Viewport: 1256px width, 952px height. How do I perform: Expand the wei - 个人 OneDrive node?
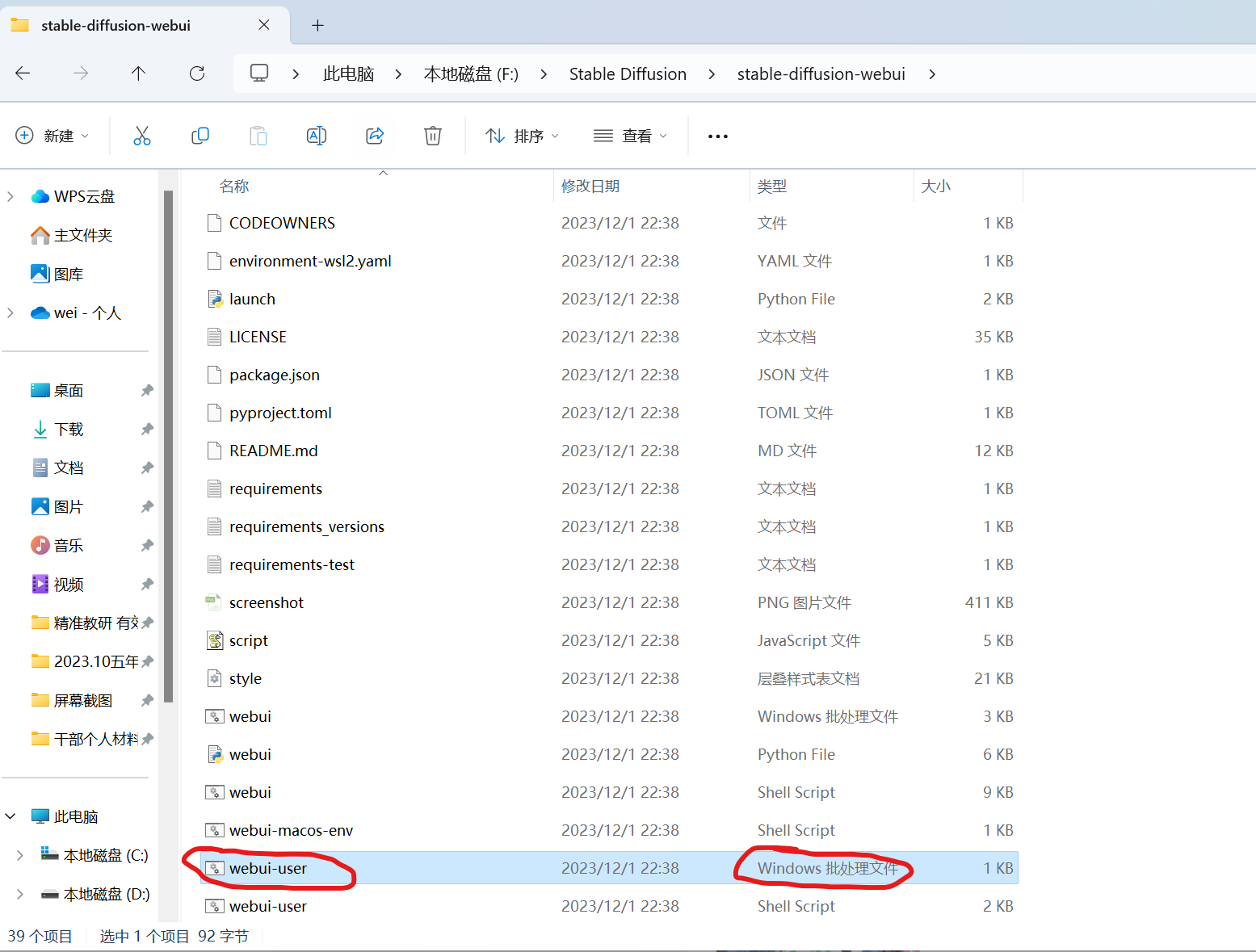pos(11,312)
